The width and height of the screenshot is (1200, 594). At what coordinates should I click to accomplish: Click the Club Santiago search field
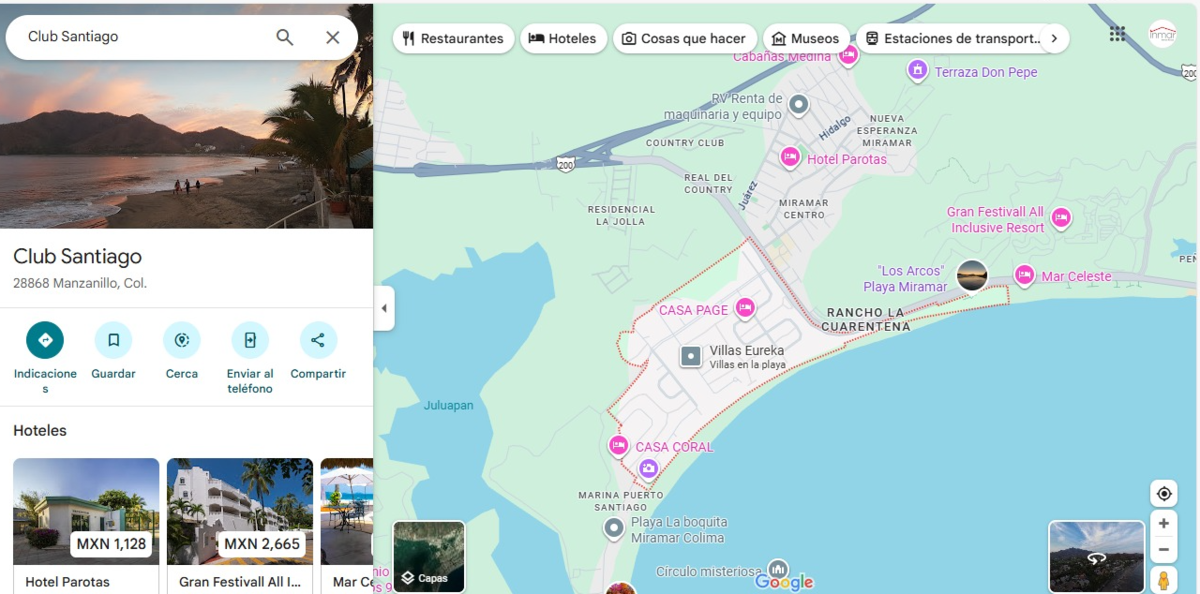140,37
